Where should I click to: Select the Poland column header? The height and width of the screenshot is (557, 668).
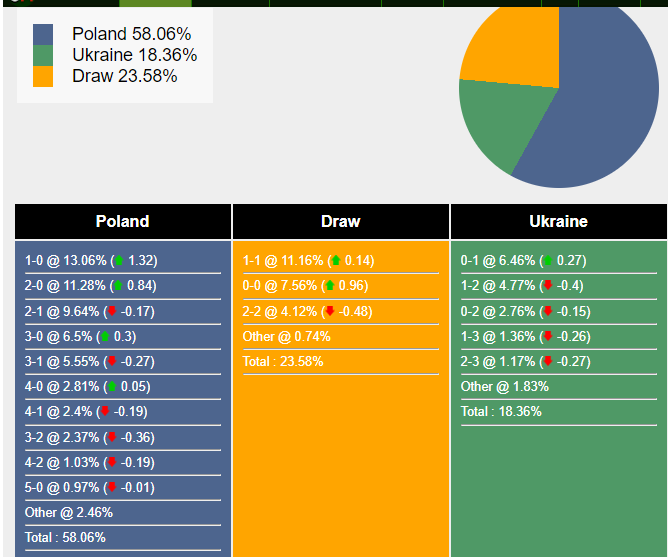pyautogui.click(x=123, y=222)
